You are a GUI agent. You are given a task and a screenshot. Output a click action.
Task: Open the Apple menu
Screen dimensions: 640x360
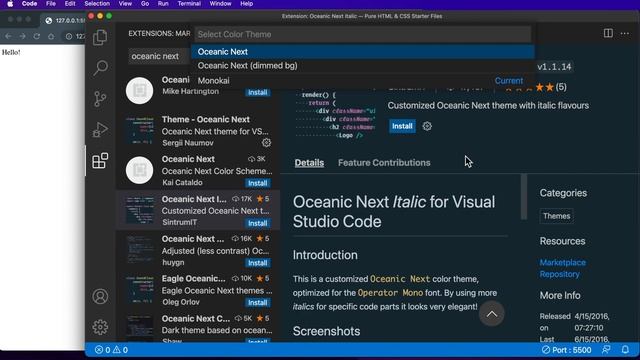point(10,4)
